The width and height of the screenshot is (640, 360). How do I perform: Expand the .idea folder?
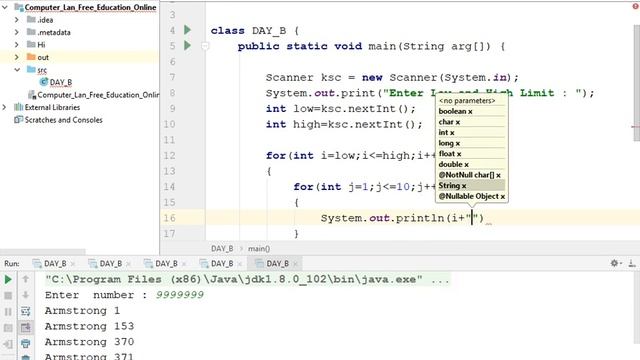tap(17, 20)
